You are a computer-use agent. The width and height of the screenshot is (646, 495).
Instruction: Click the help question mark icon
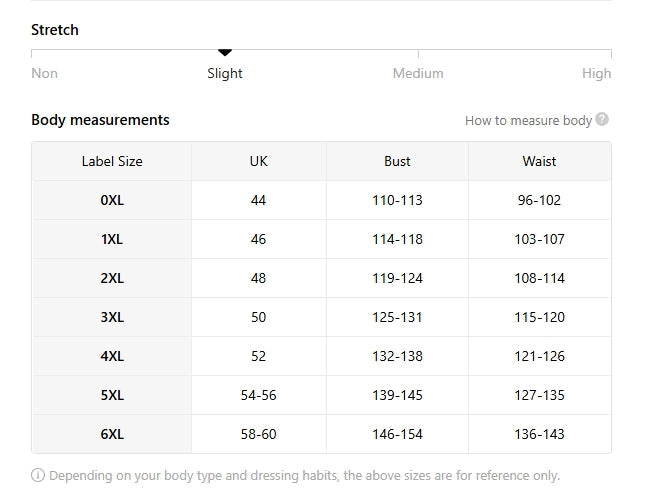click(x=602, y=120)
